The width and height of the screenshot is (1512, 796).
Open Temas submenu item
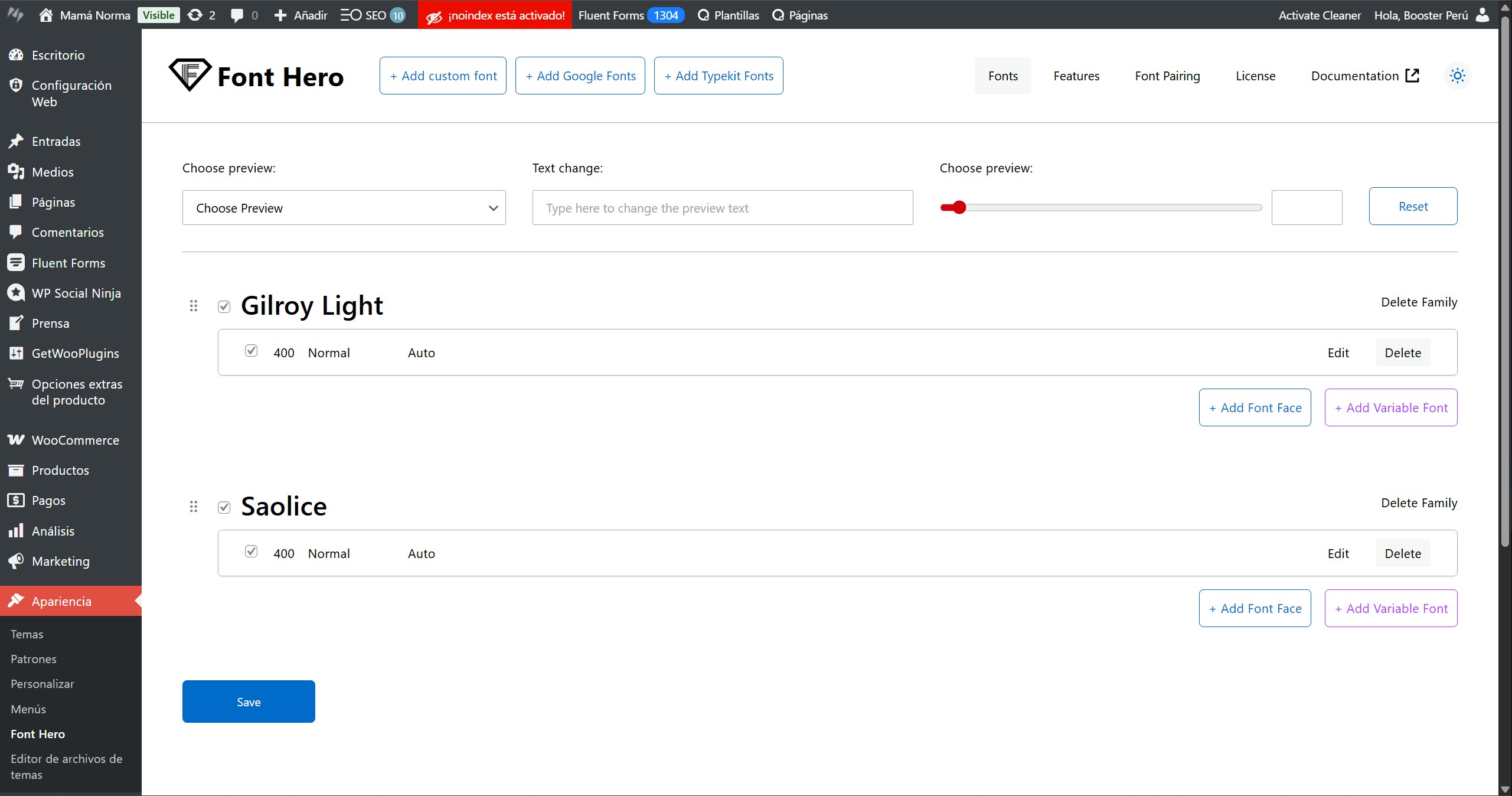coord(27,634)
